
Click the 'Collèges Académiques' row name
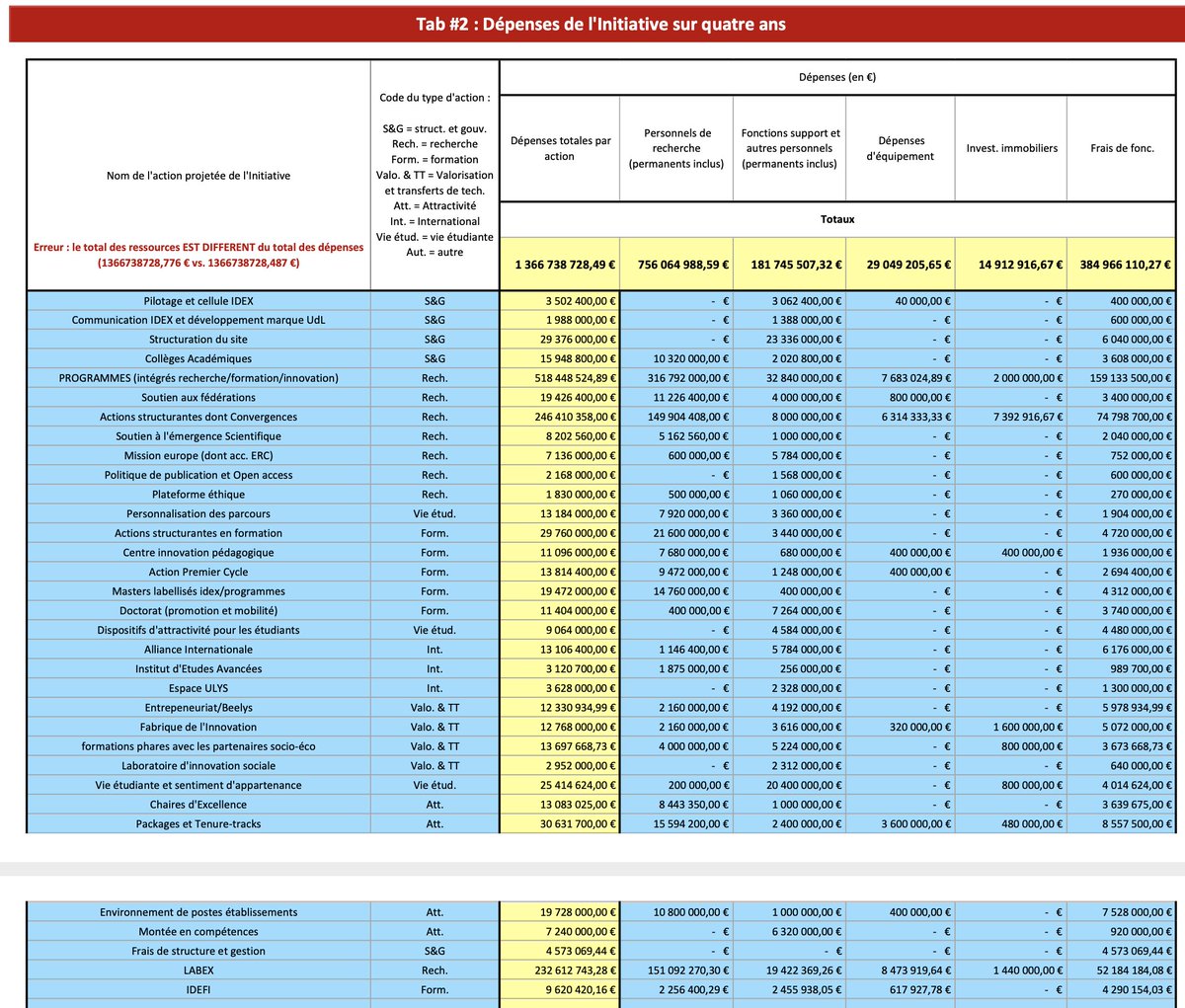(198, 359)
